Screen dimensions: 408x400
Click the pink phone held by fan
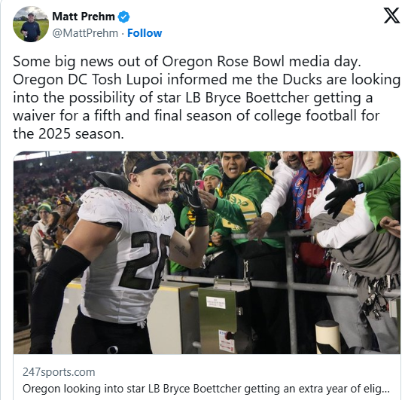199,185
